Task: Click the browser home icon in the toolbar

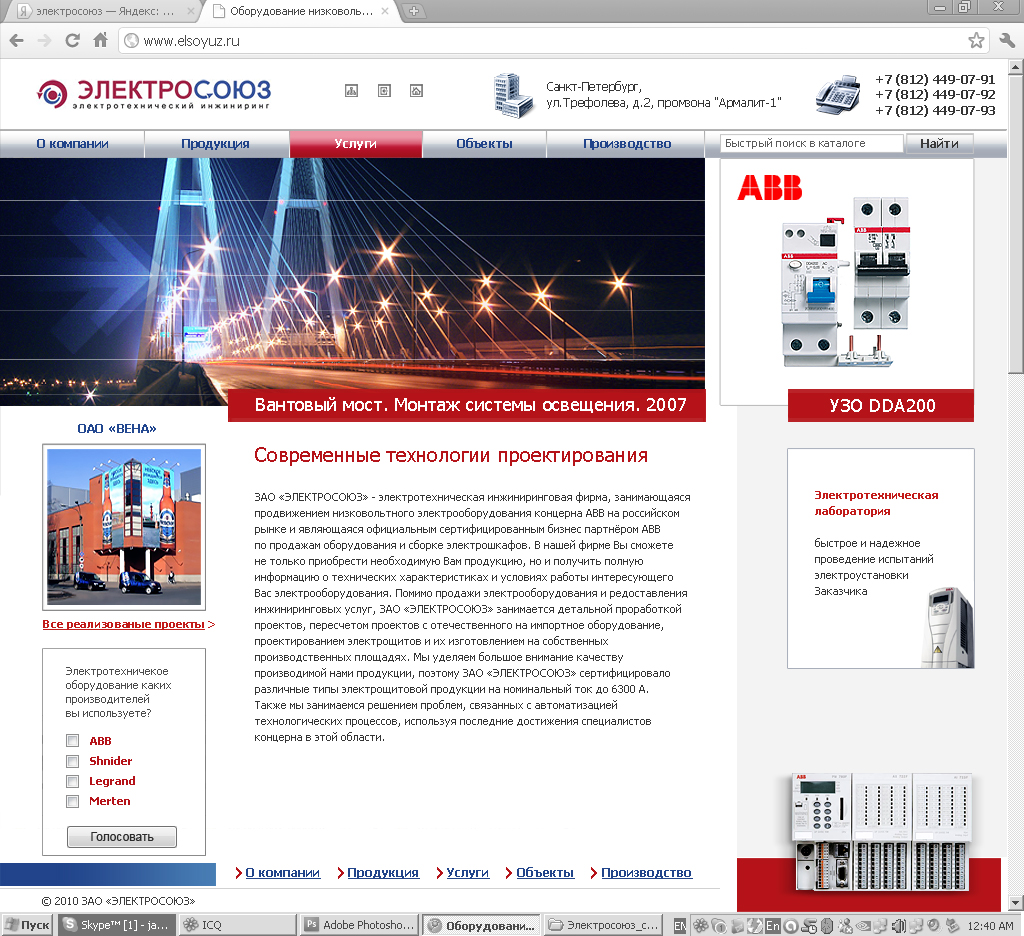Action: [x=99, y=41]
